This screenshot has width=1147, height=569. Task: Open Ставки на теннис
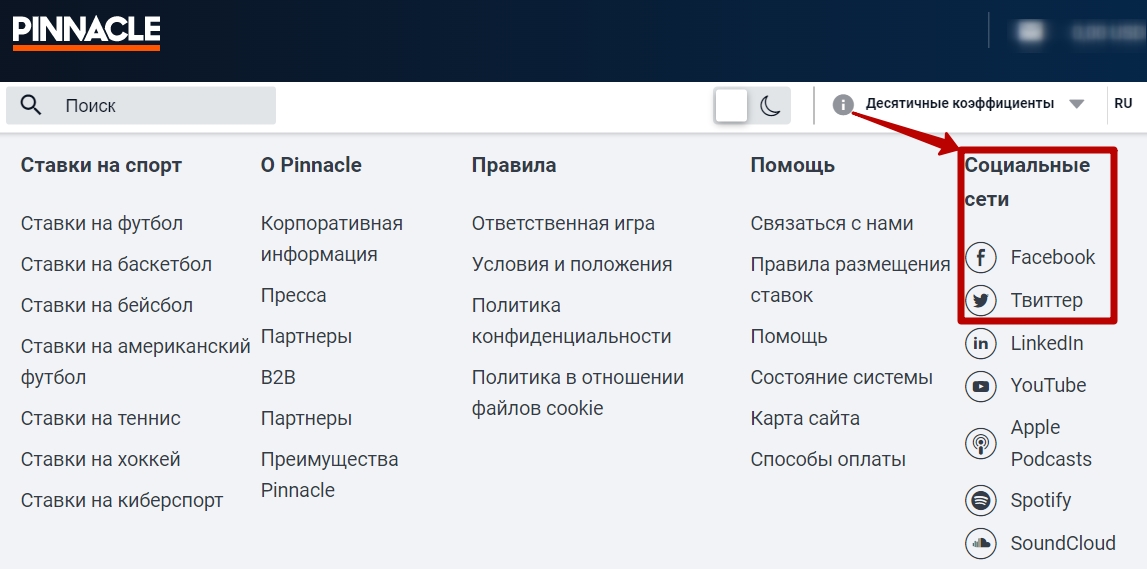[100, 419]
